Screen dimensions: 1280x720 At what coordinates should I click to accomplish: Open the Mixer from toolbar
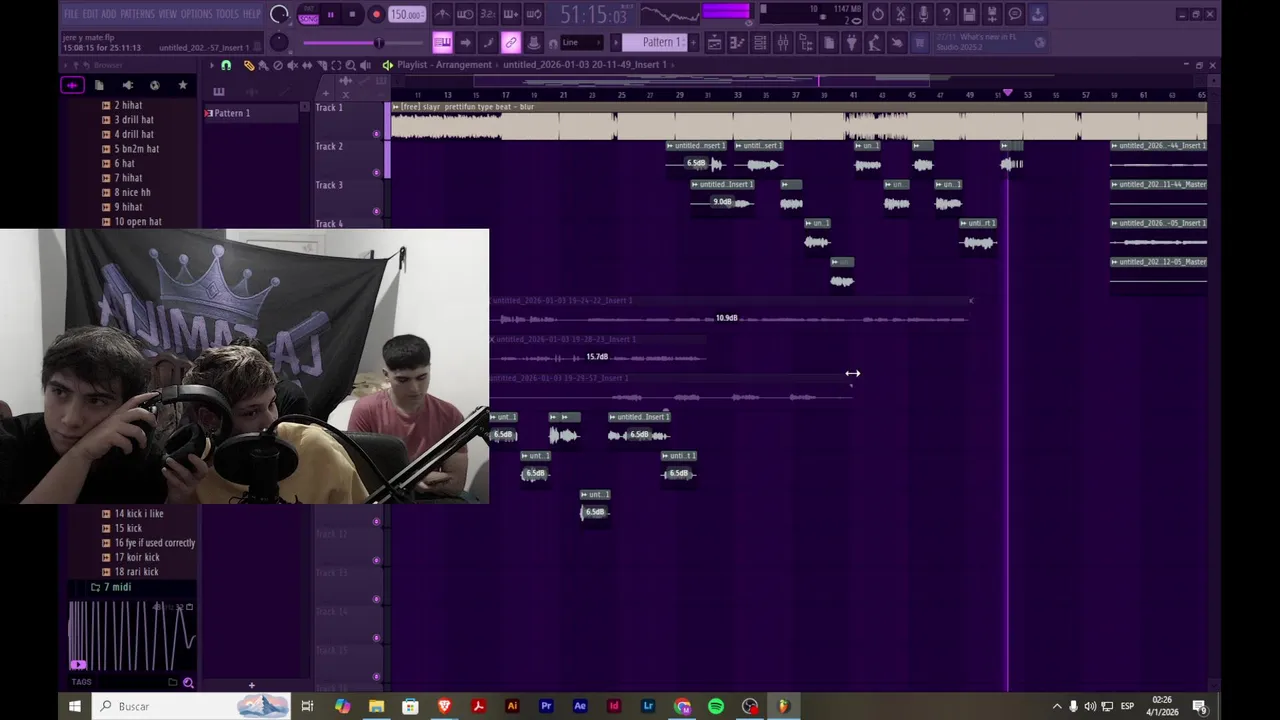[783, 43]
